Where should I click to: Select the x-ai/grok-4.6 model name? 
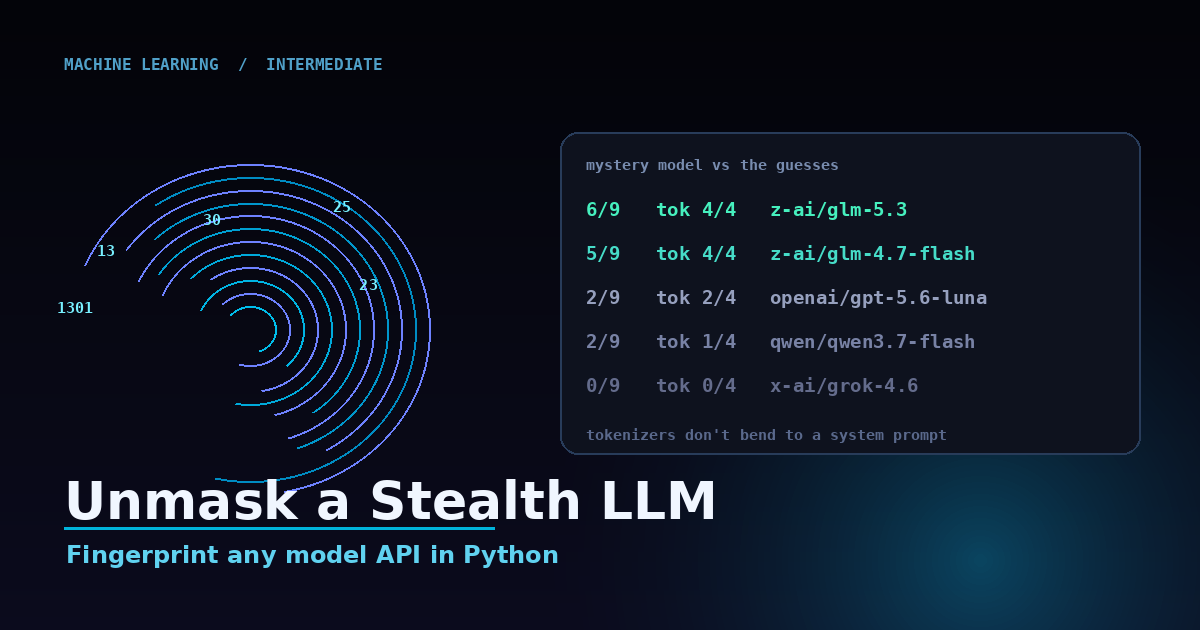pyautogui.click(x=844, y=386)
